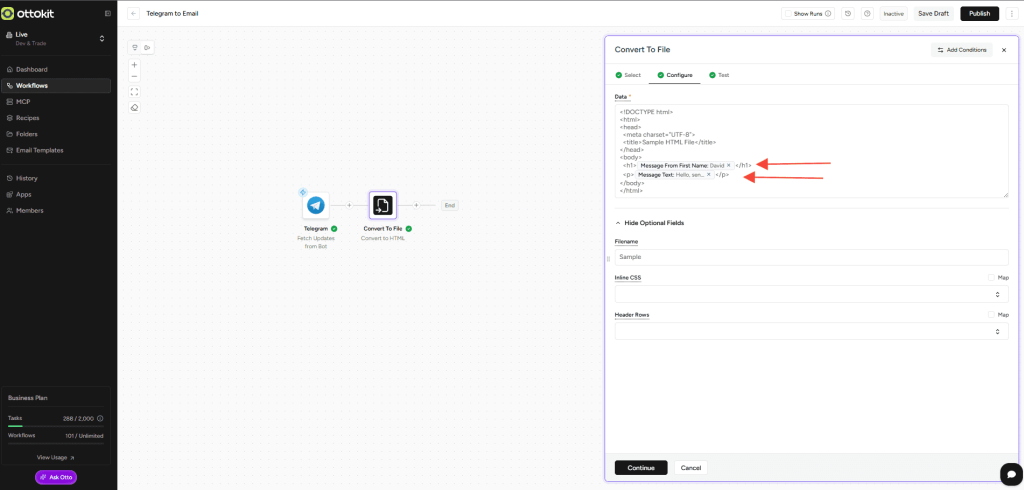
Task: Click the Telegram node icon on canvas
Action: click(x=316, y=205)
